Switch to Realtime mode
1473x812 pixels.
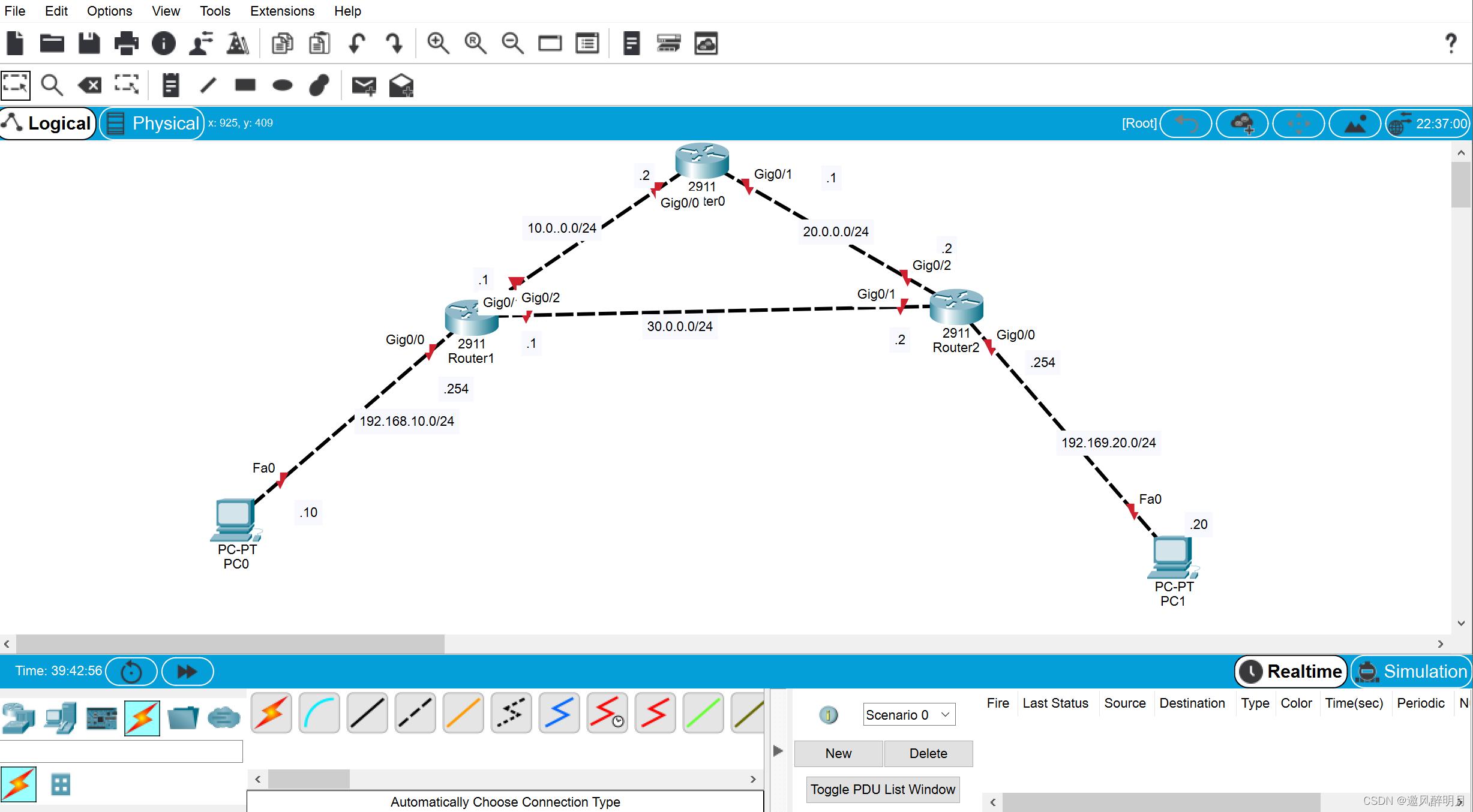click(1291, 671)
